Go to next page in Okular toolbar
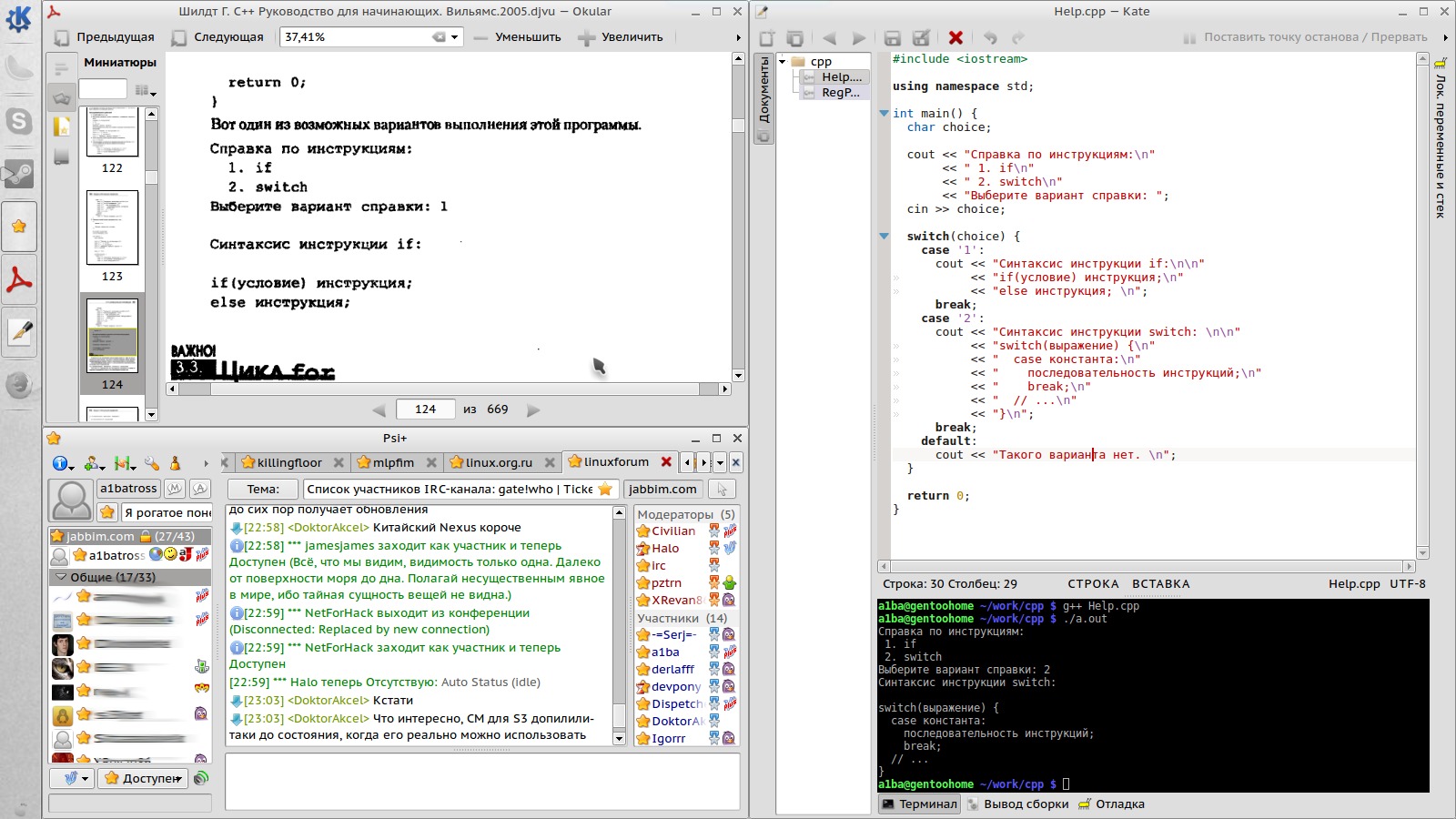Viewport: 1456px width, 819px height. click(x=217, y=37)
